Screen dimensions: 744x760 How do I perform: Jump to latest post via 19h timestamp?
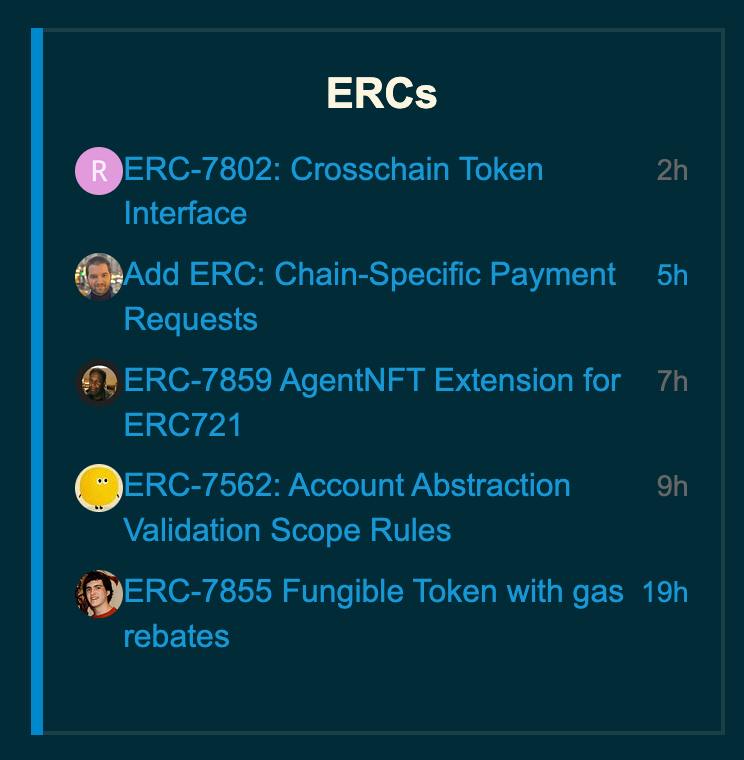(665, 593)
